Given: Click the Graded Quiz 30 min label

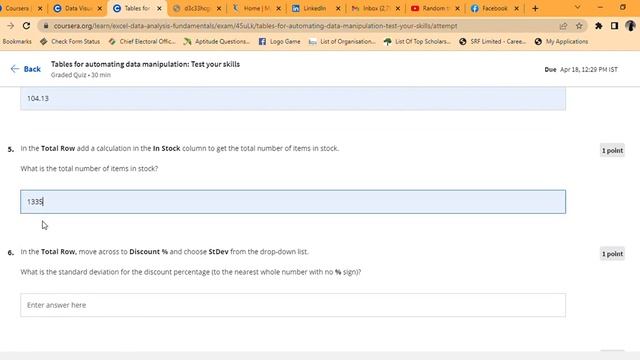Looking at the screenshot, I should [81, 75].
